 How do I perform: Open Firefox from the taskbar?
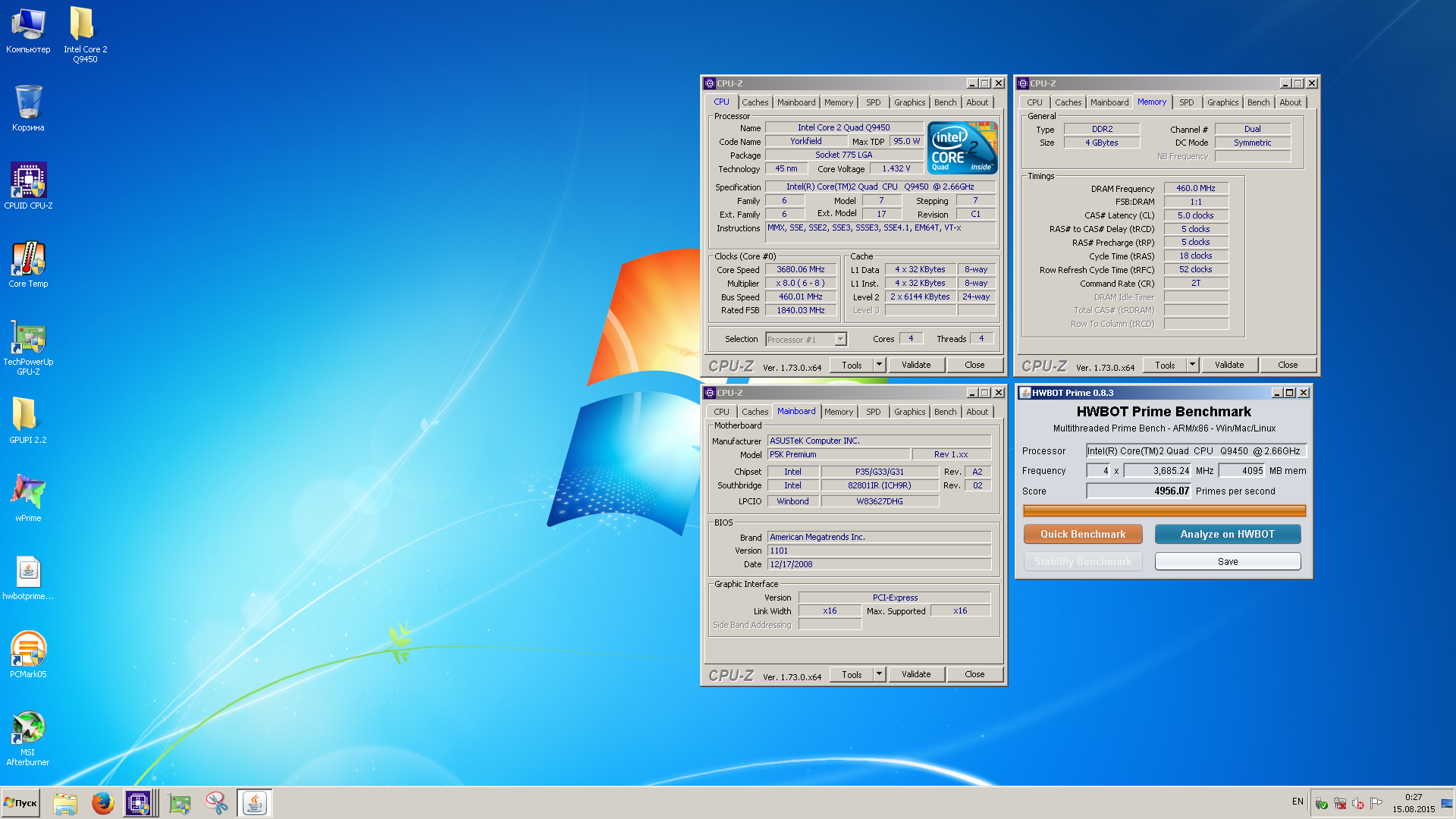102,803
